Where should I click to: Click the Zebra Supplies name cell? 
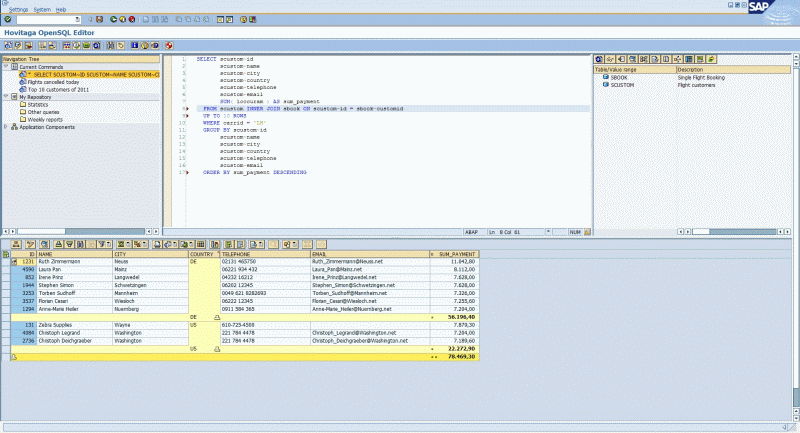click(x=74, y=325)
